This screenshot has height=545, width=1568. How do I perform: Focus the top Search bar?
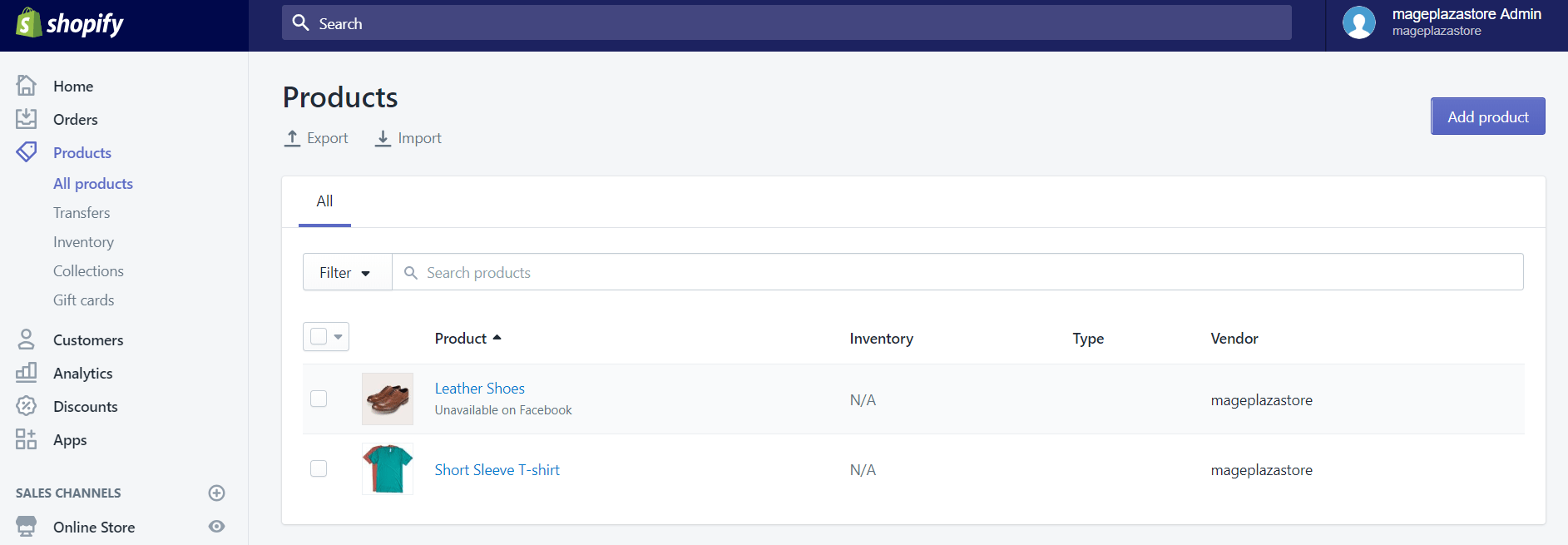coord(786,22)
